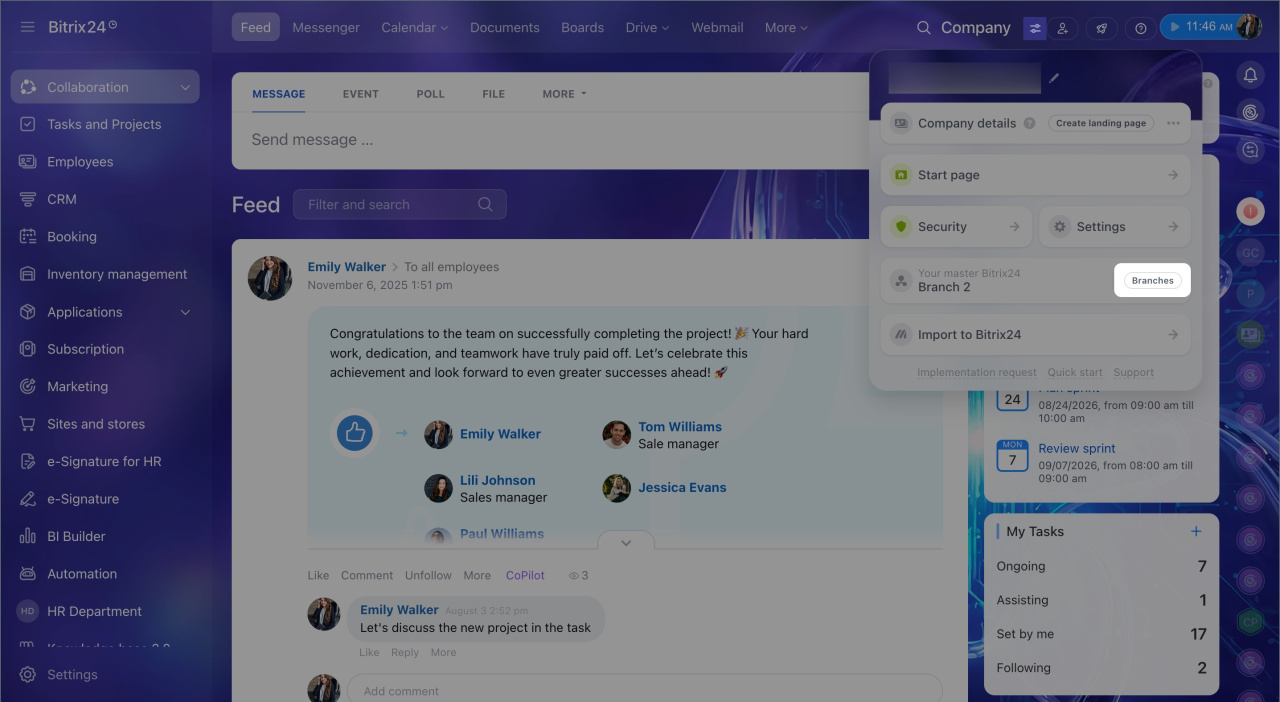Viewport: 1280px width, 702px height.
Task: Click the green CP hexagon avatar
Action: click(x=1250, y=622)
